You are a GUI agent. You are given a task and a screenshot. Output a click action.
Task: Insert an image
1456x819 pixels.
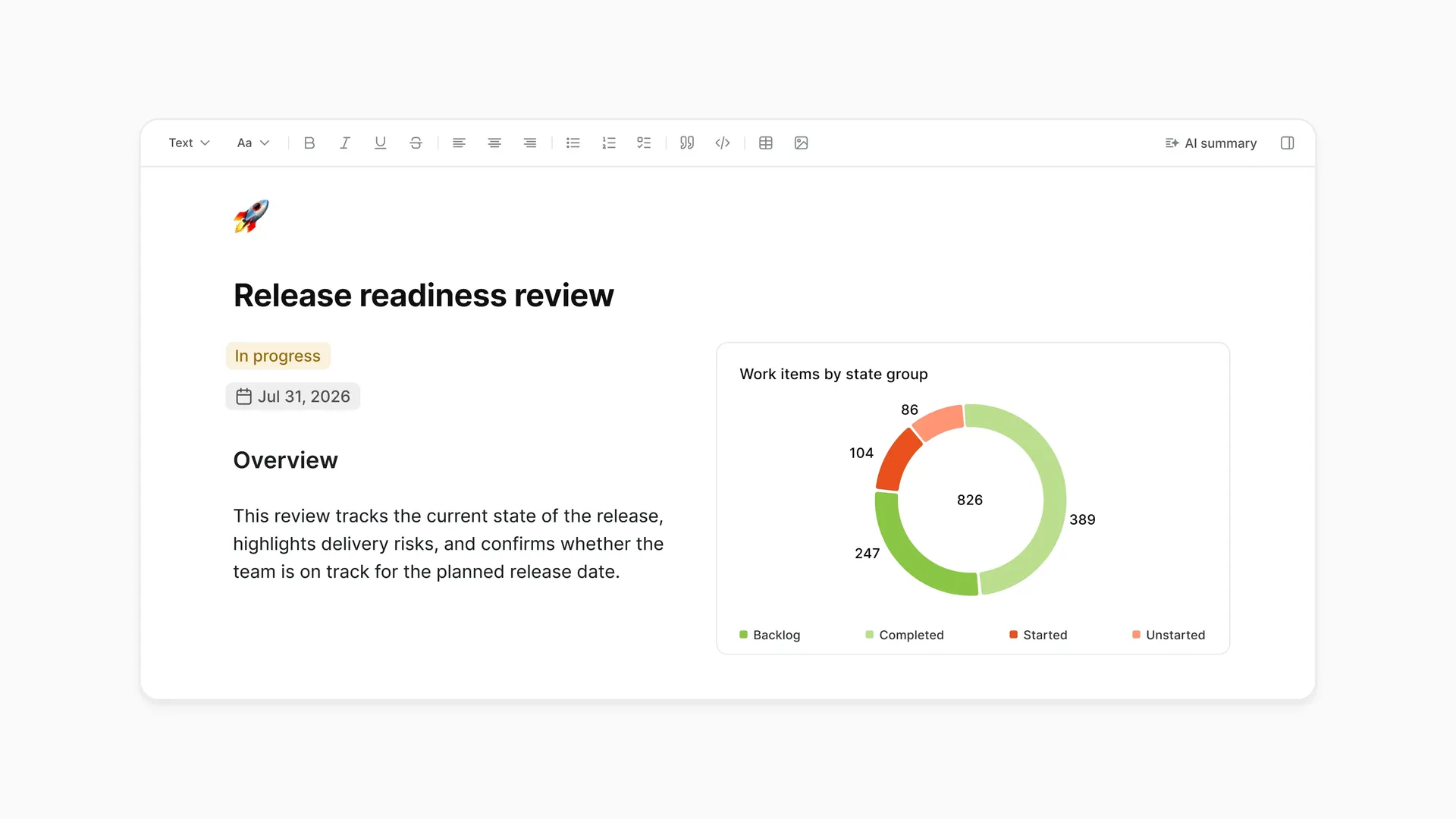(802, 143)
